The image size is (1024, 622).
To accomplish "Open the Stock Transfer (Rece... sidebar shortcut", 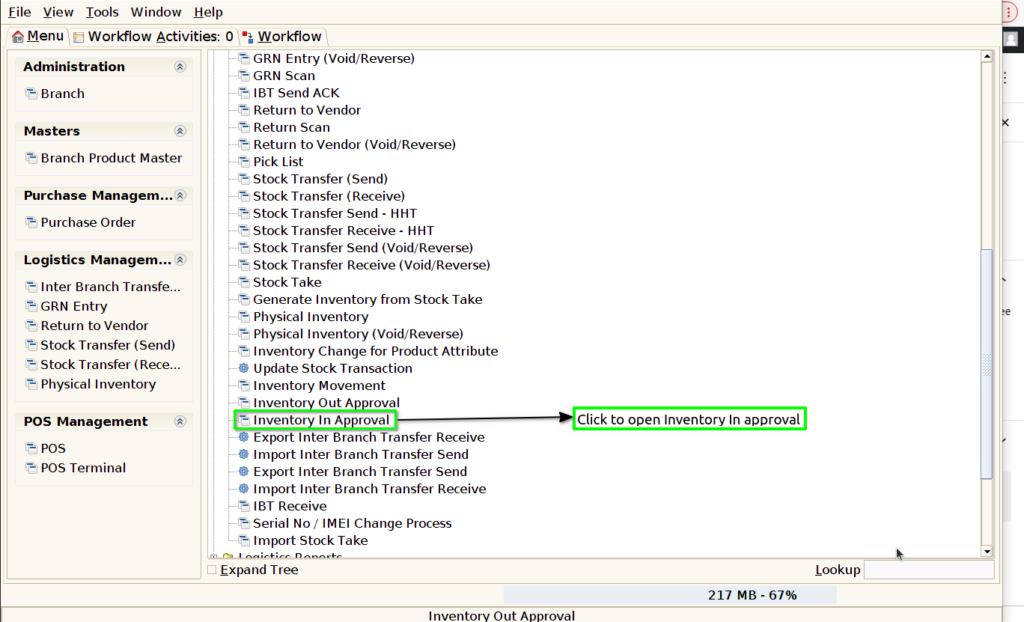I will pos(110,365).
